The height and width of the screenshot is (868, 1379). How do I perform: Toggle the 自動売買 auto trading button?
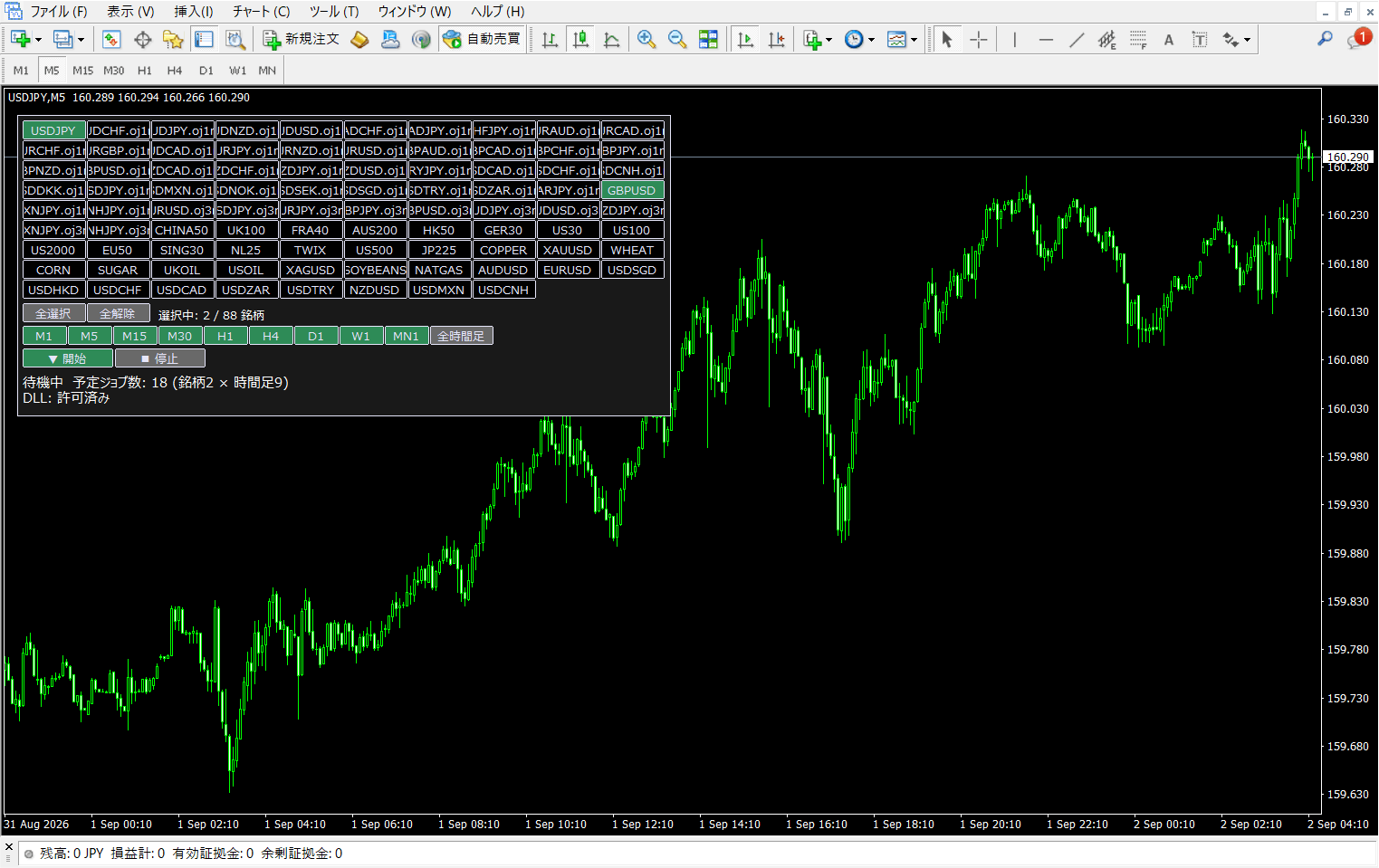(482, 39)
